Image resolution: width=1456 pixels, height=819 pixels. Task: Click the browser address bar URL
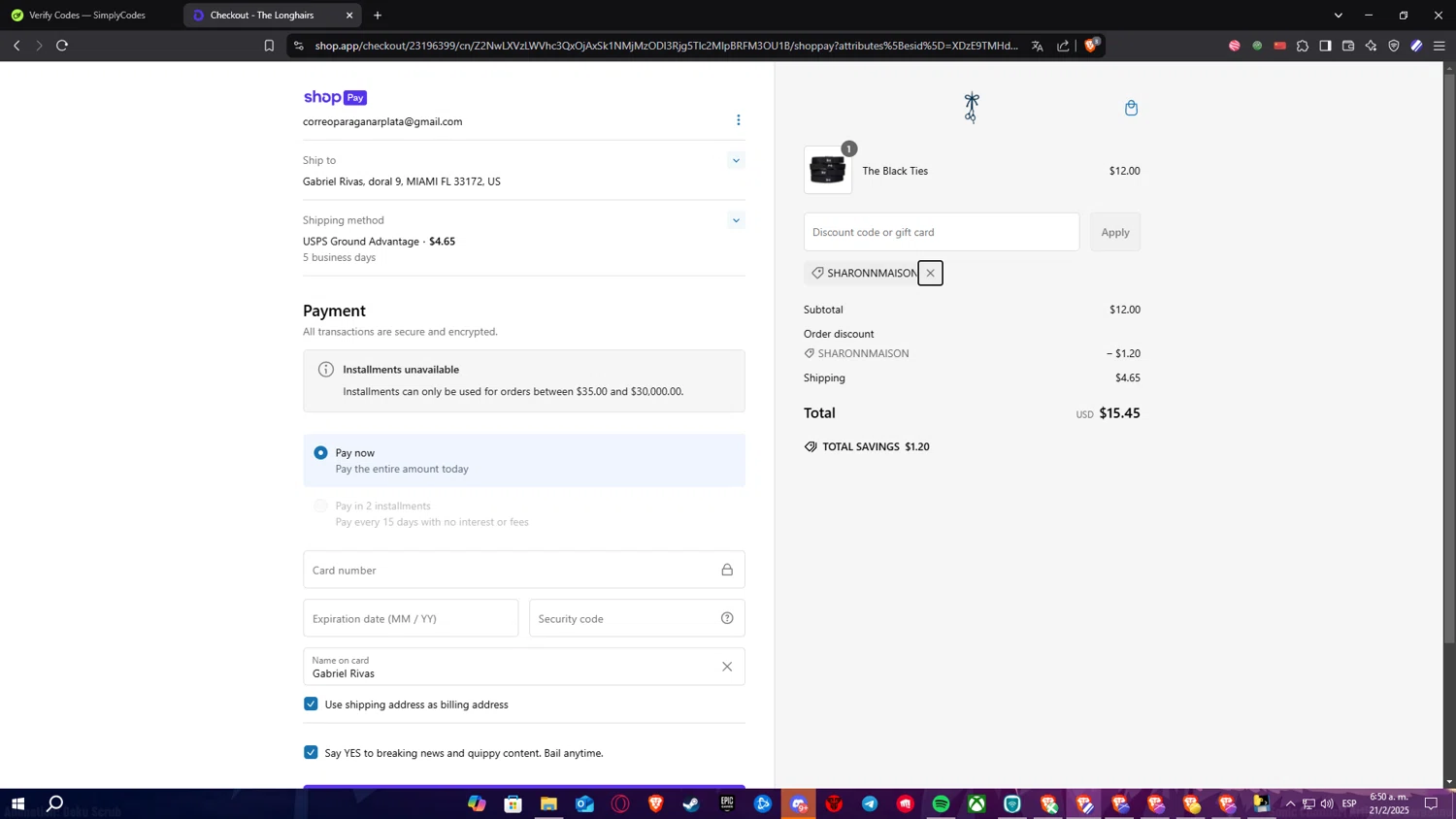coord(667,46)
